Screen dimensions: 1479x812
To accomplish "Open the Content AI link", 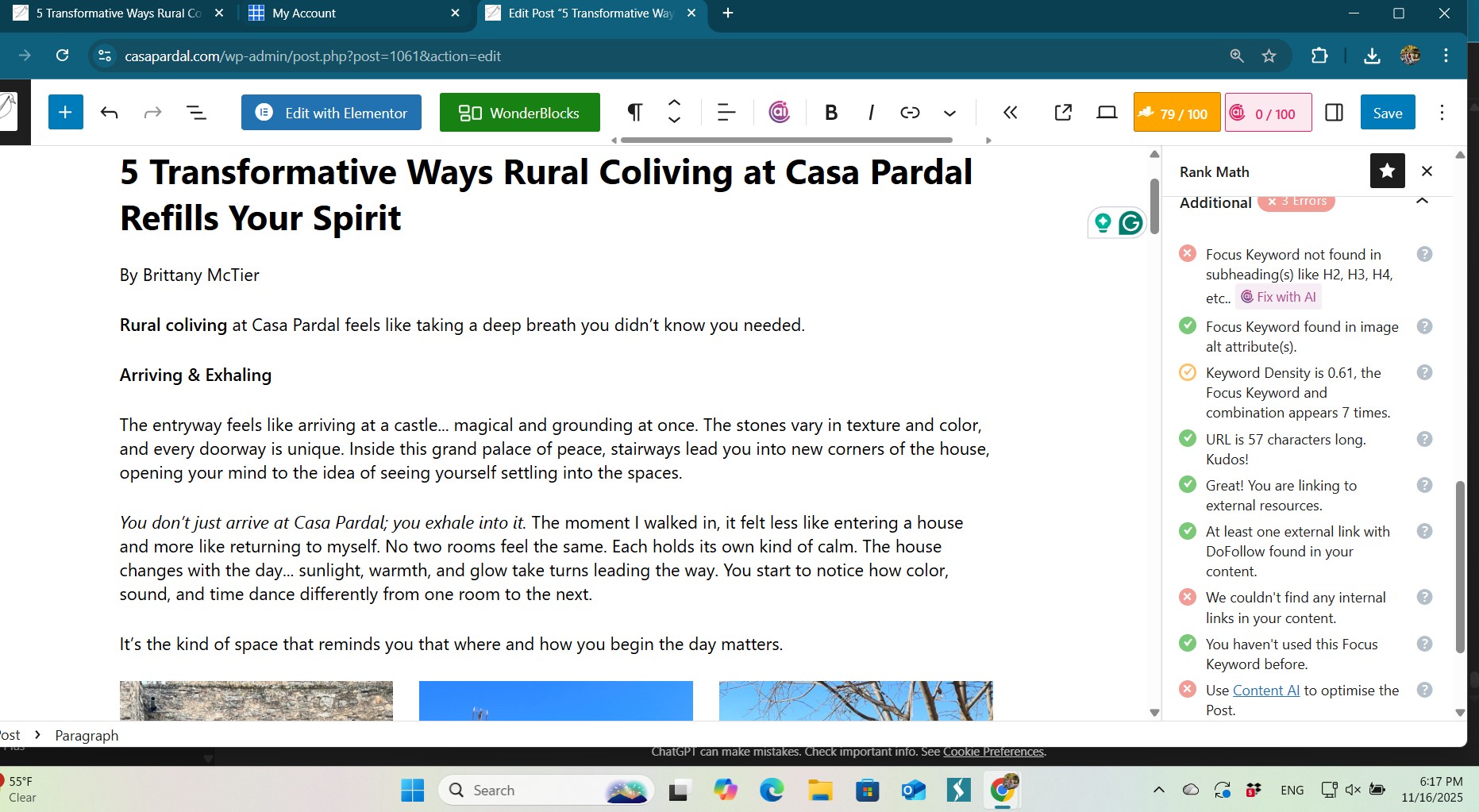I will 1265,691.
